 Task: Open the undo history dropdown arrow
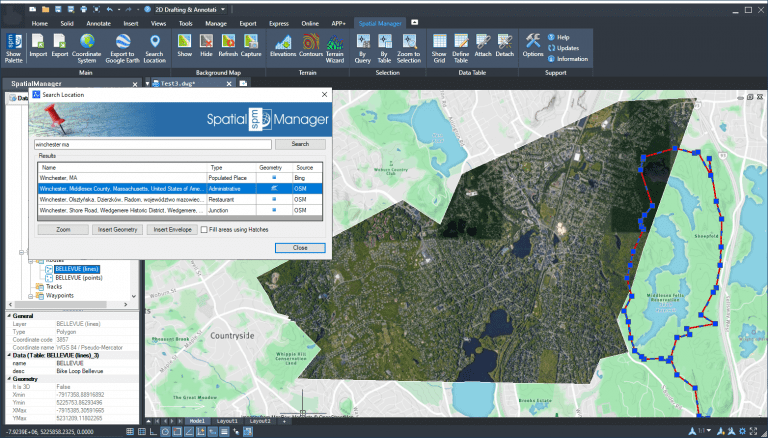pos(119,9)
